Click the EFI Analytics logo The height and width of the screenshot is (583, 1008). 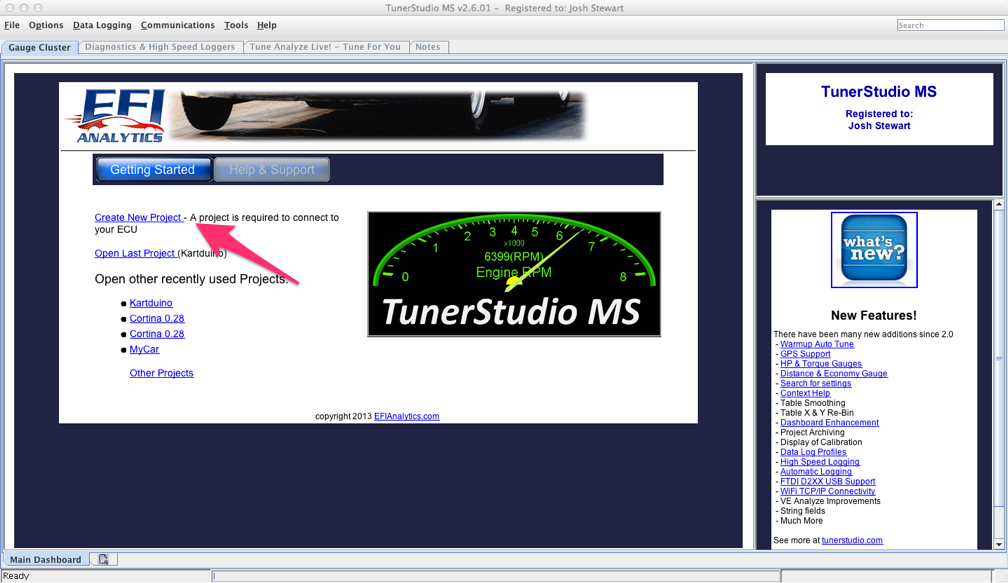(115, 116)
